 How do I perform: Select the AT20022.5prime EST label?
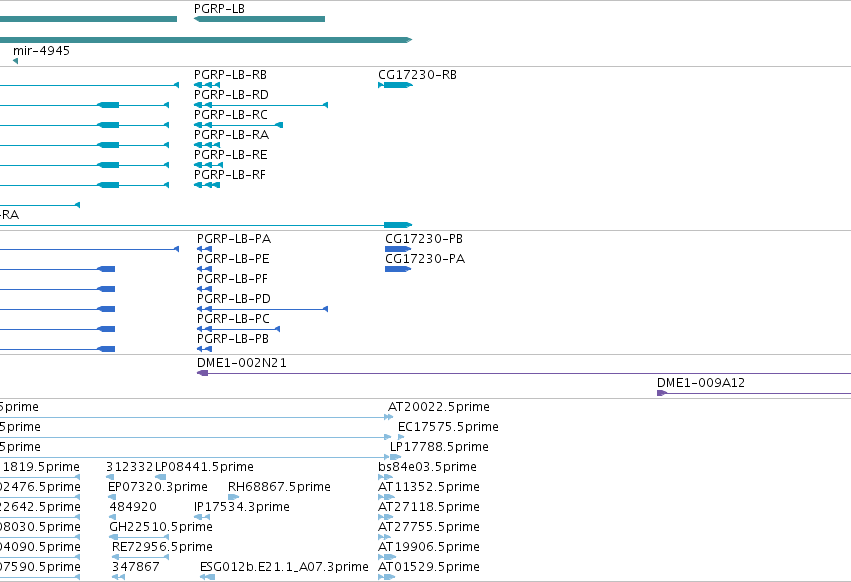pos(439,407)
